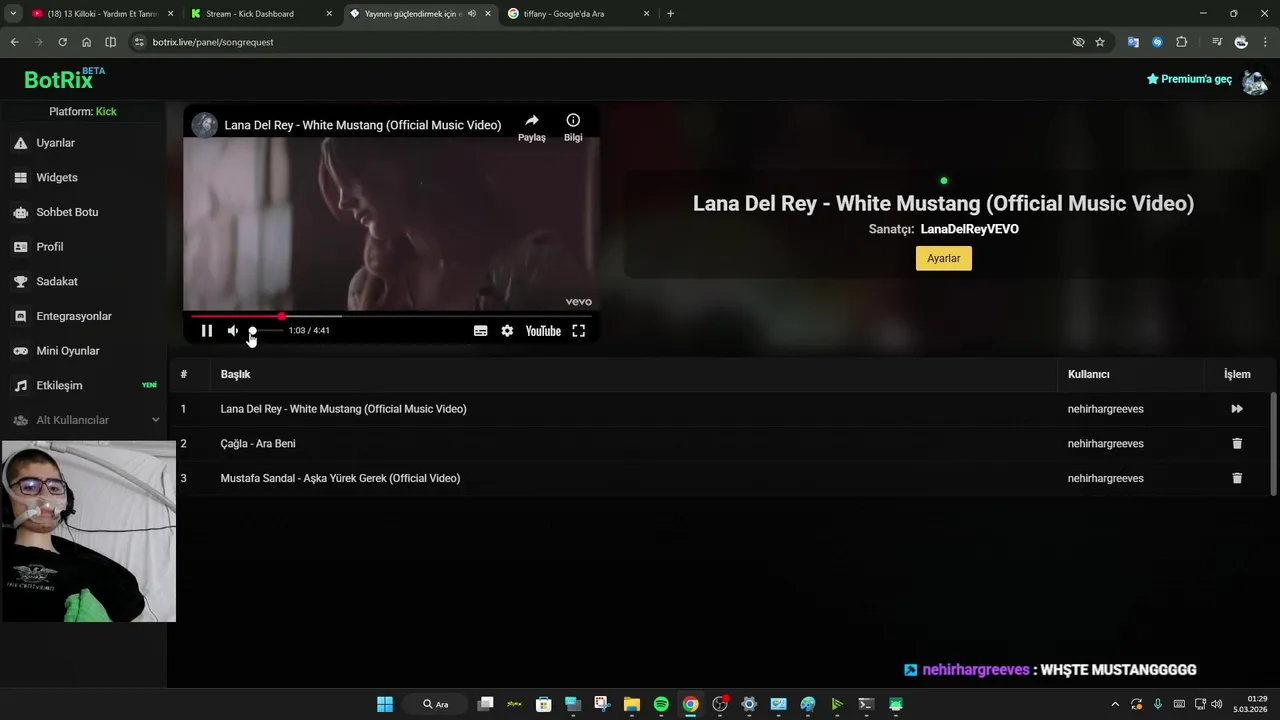Viewport: 1280px width, 720px height.
Task: Click the channel avatar in video header
Action: tap(204, 125)
